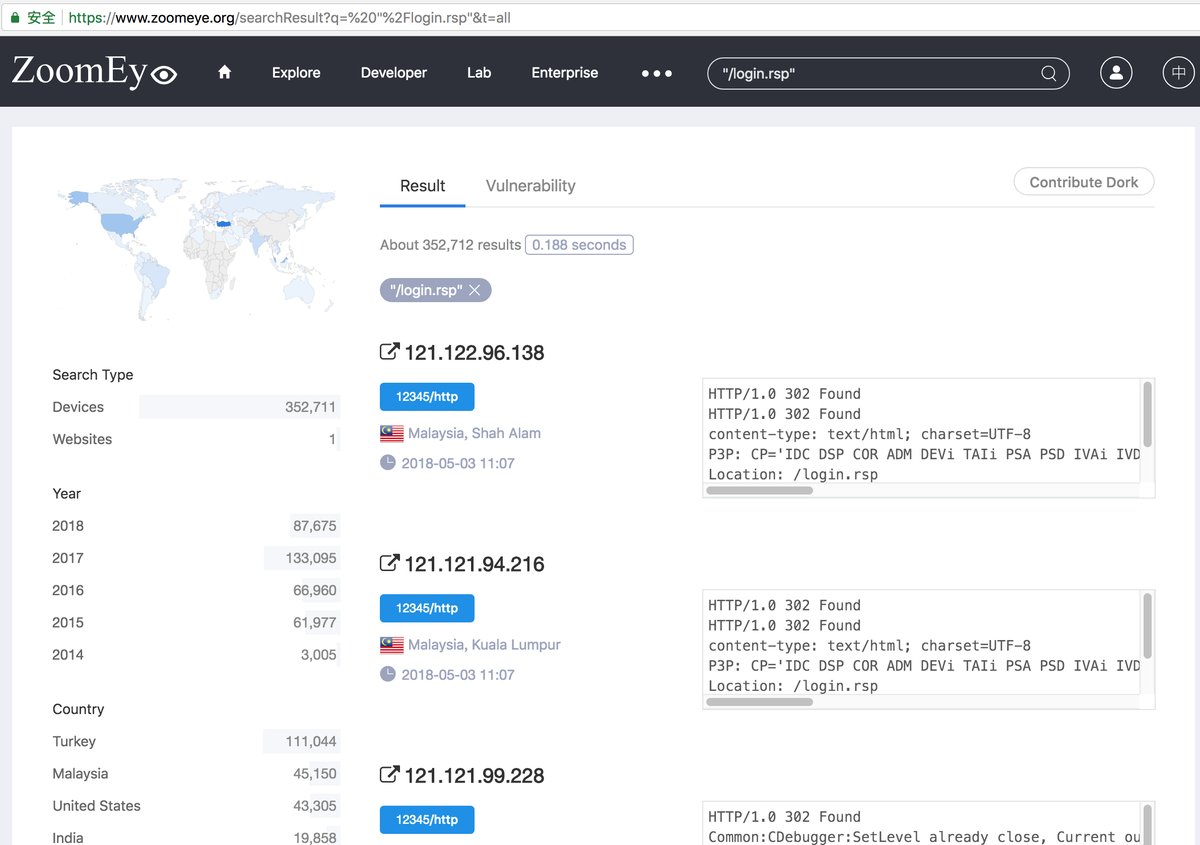Click Malaysia flag next to Shah Alam

point(391,434)
